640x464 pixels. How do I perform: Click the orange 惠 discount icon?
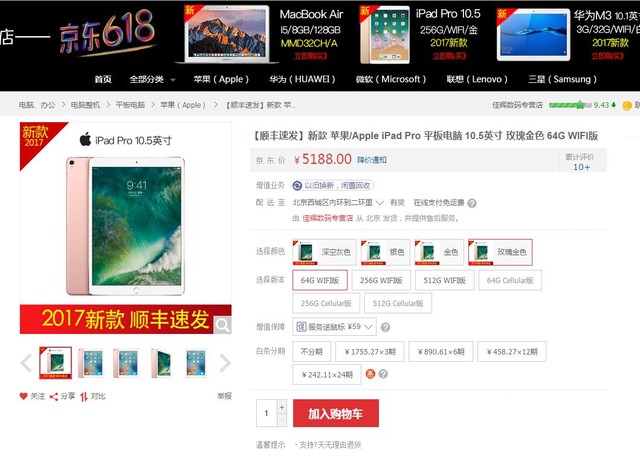coord(370,374)
